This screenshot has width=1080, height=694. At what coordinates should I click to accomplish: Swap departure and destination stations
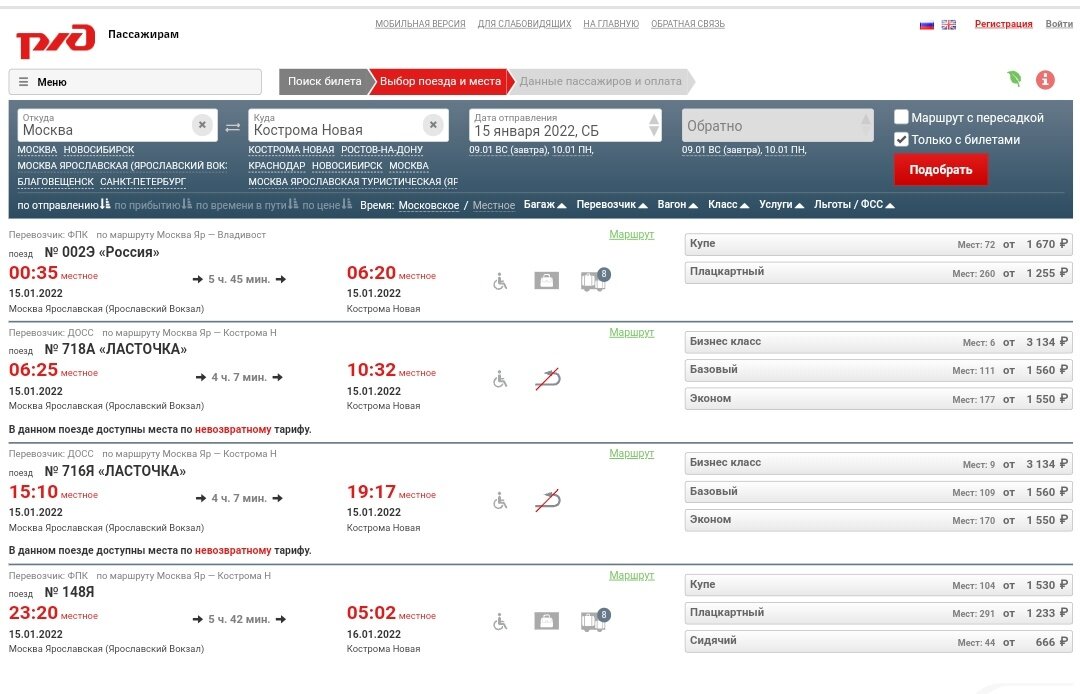tap(233, 127)
